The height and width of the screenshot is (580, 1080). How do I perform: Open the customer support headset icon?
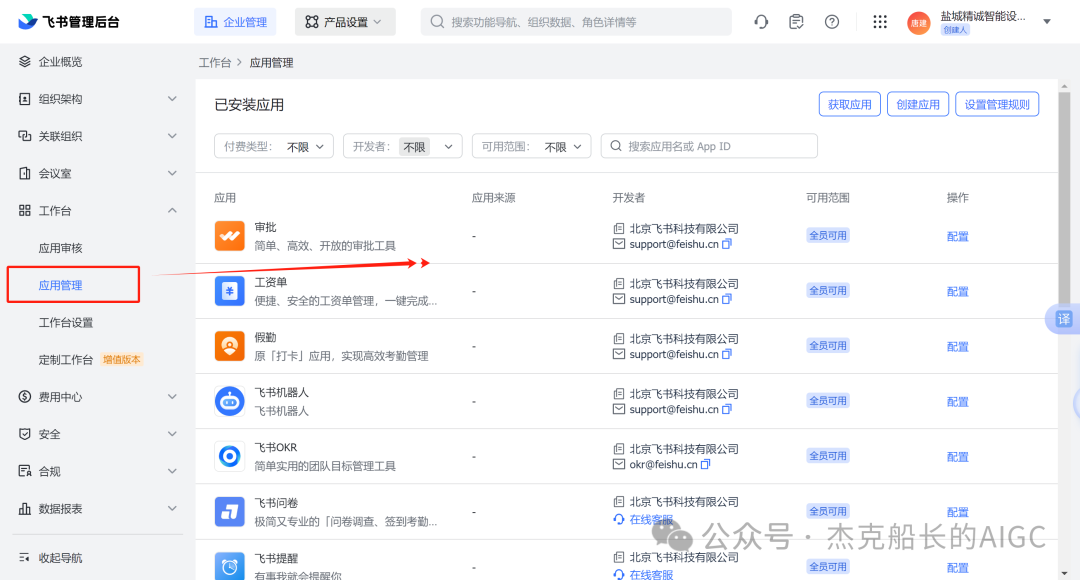761,22
